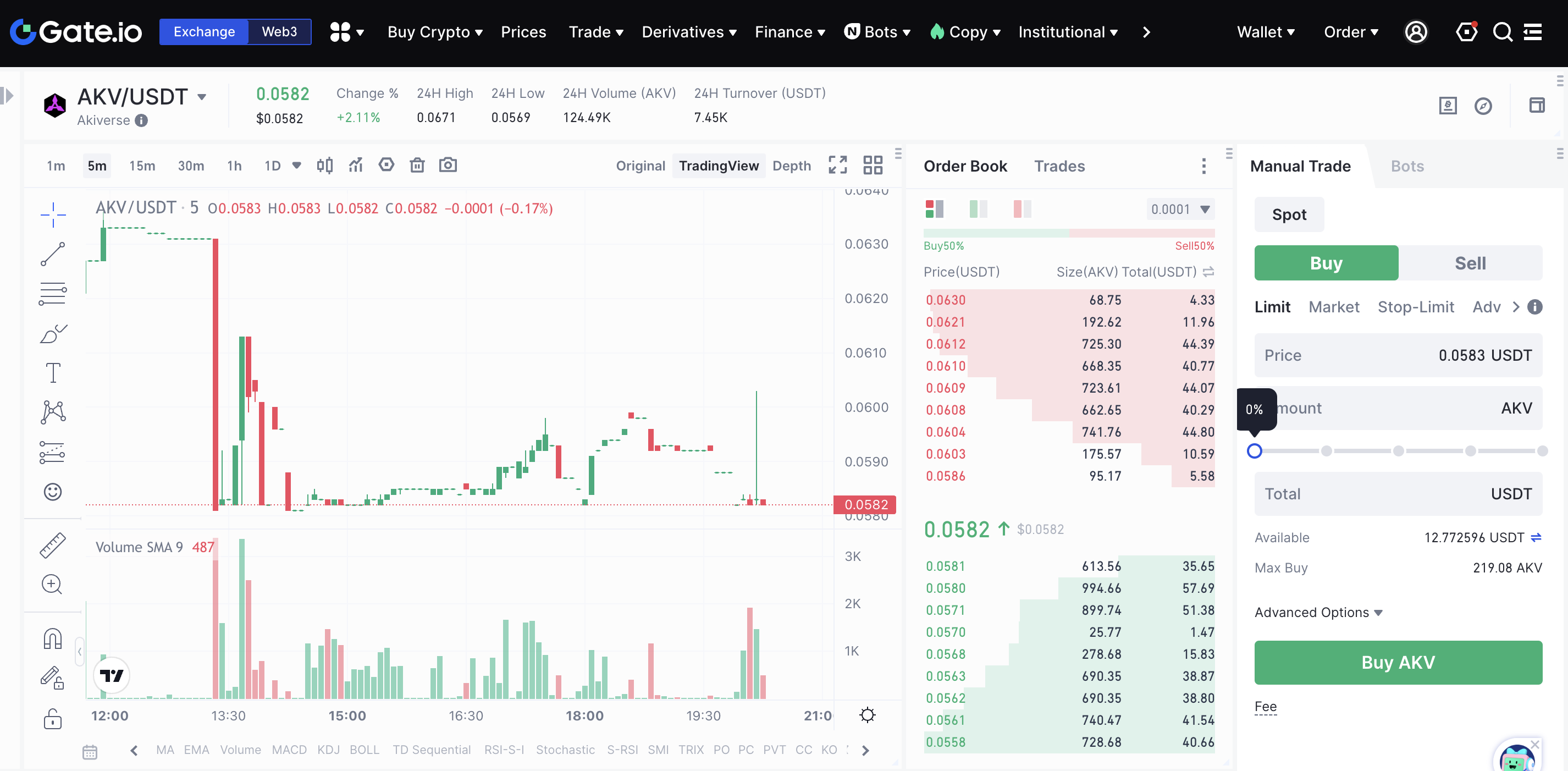
Task: Select the ruler measure tool
Action: pos(53,545)
